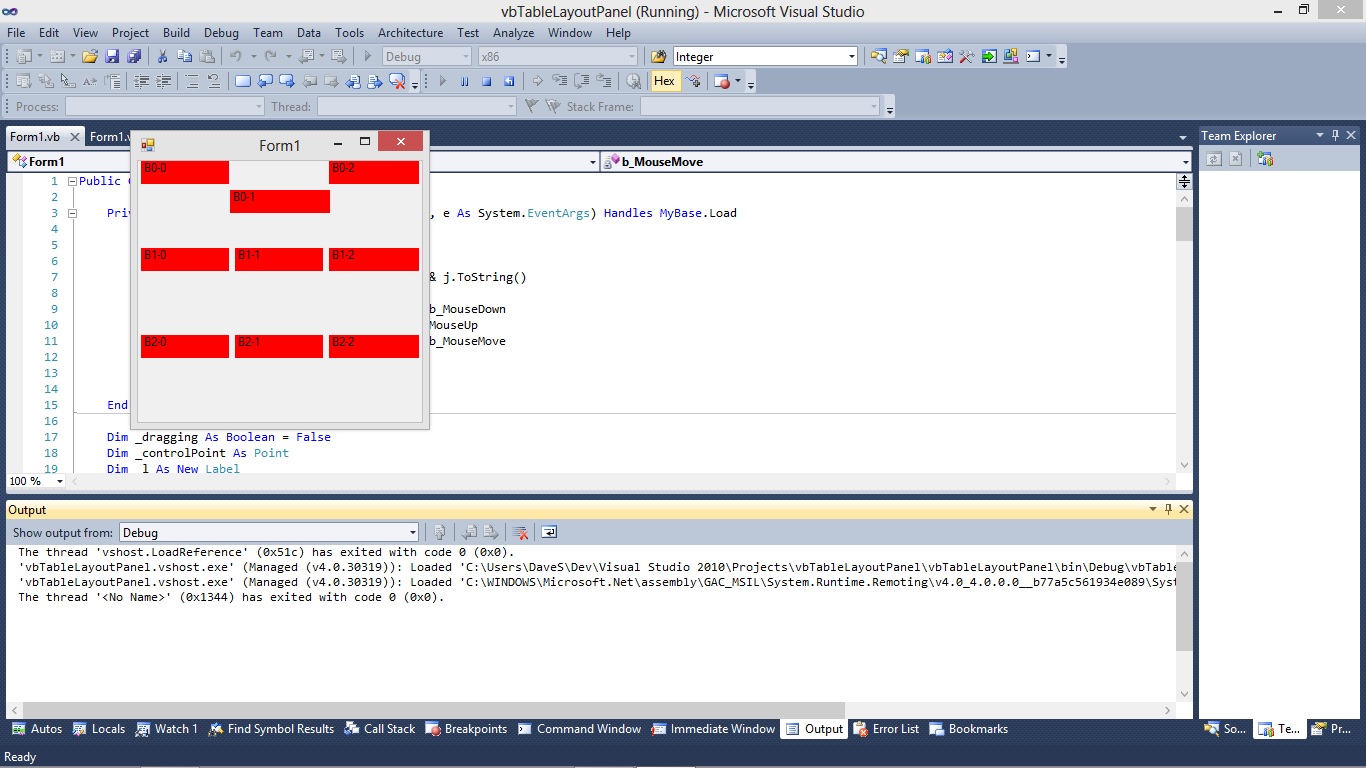Click the Save All toolbar icon
1366x768 pixels.
point(133,57)
